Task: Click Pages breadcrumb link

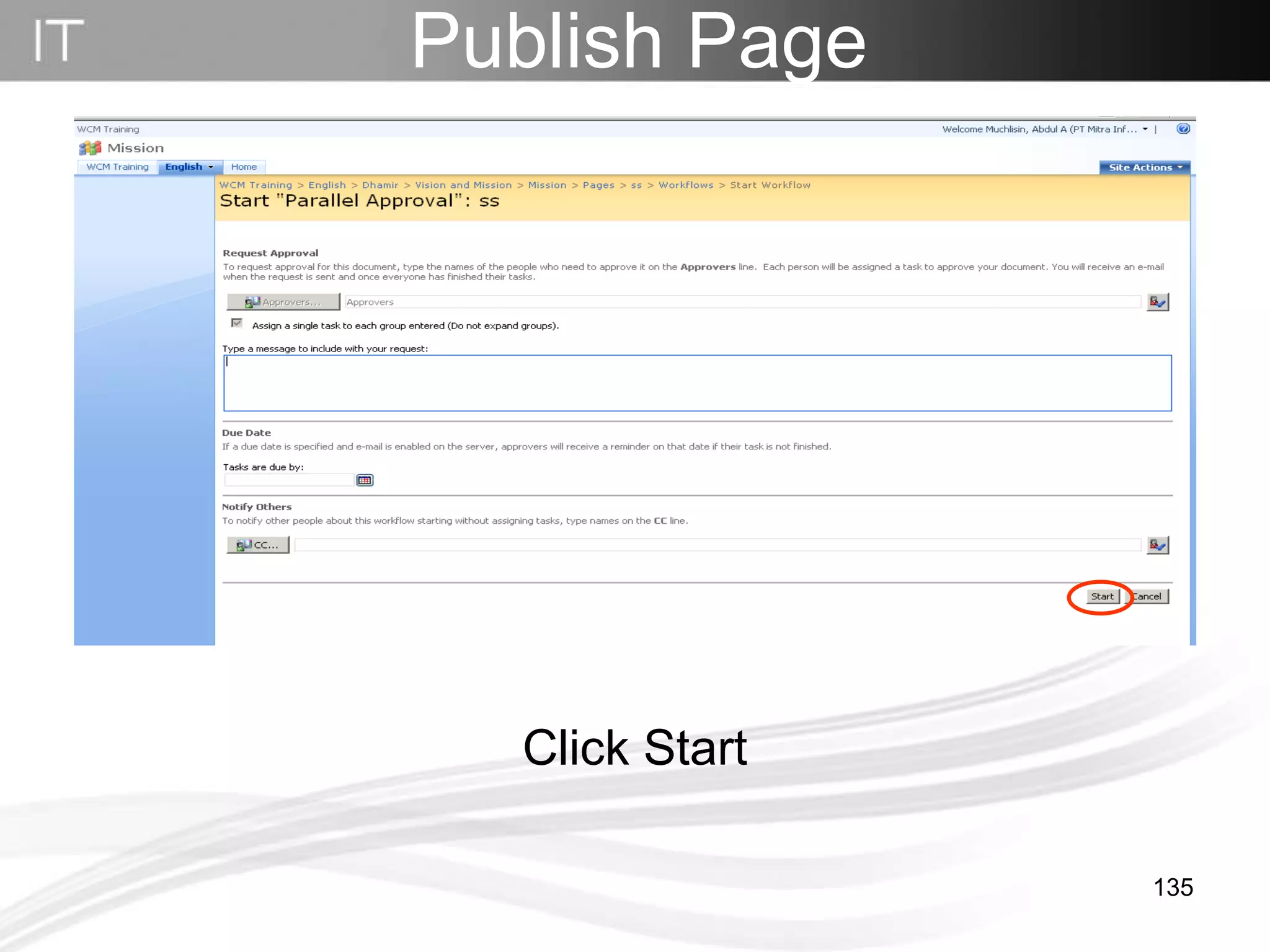Action: click(598, 185)
